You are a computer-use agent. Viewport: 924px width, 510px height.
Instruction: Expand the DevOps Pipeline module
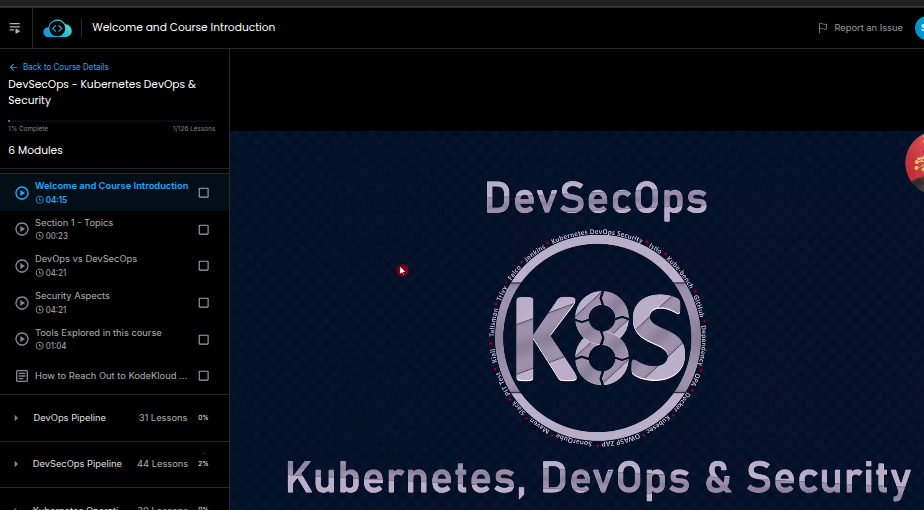pyautogui.click(x=16, y=418)
